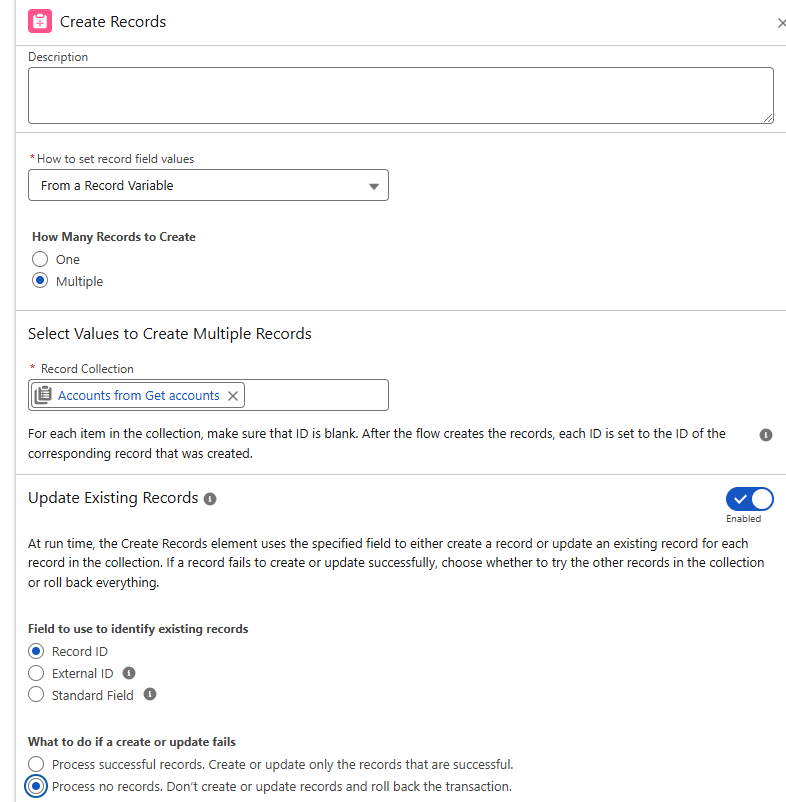This screenshot has height=802, width=786.
Task: Click inside the Description text area
Action: pyautogui.click(x=400, y=95)
